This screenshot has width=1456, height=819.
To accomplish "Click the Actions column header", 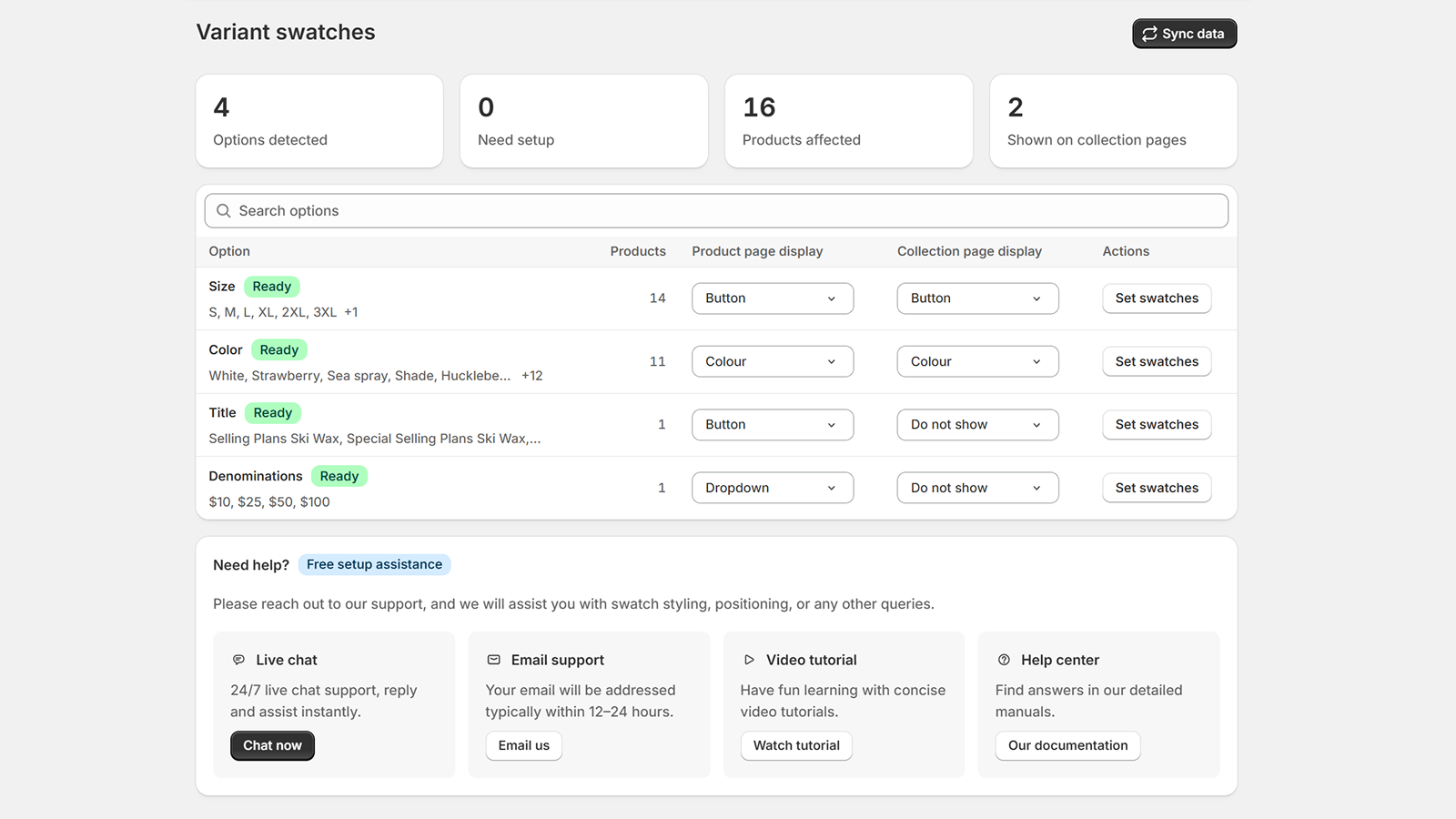I will click(1126, 251).
